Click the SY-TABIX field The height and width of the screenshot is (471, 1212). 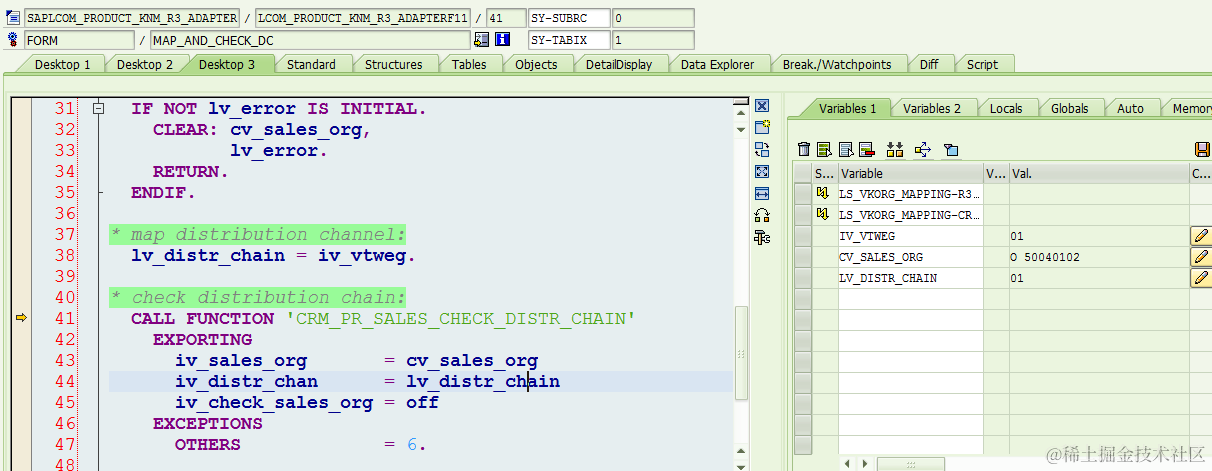pos(568,40)
